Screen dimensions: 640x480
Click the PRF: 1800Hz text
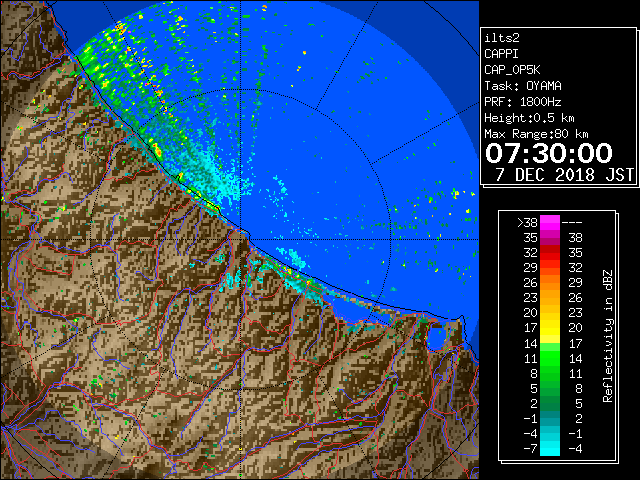point(523,102)
